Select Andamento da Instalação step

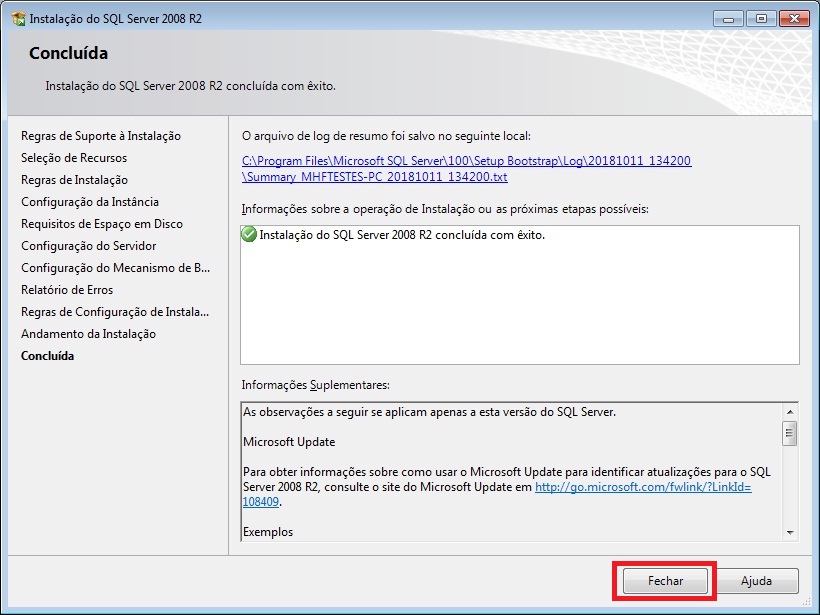[88, 334]
